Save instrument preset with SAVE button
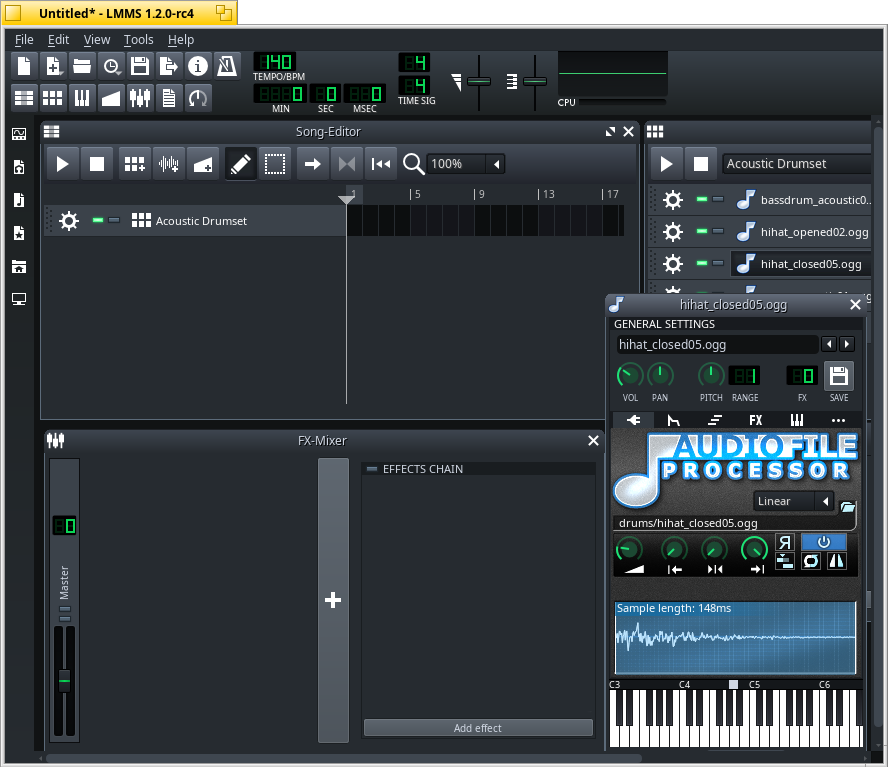Screen dimensions: 888x768 839,377
